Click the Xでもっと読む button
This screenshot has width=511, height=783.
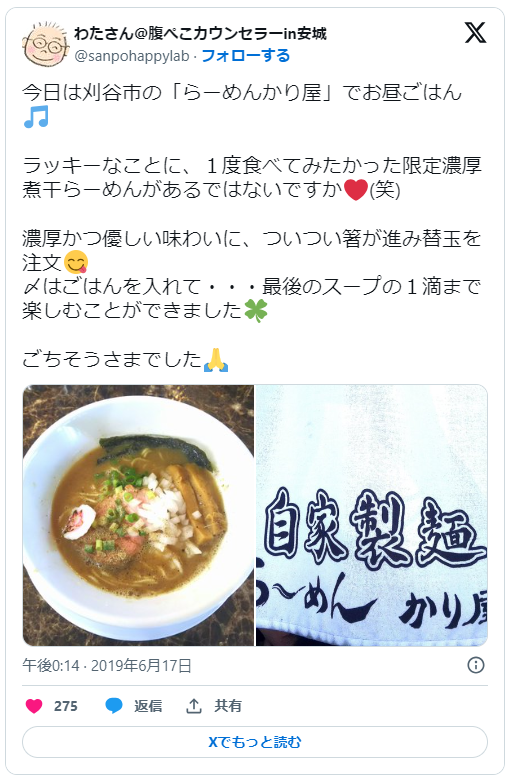[255, 742]
